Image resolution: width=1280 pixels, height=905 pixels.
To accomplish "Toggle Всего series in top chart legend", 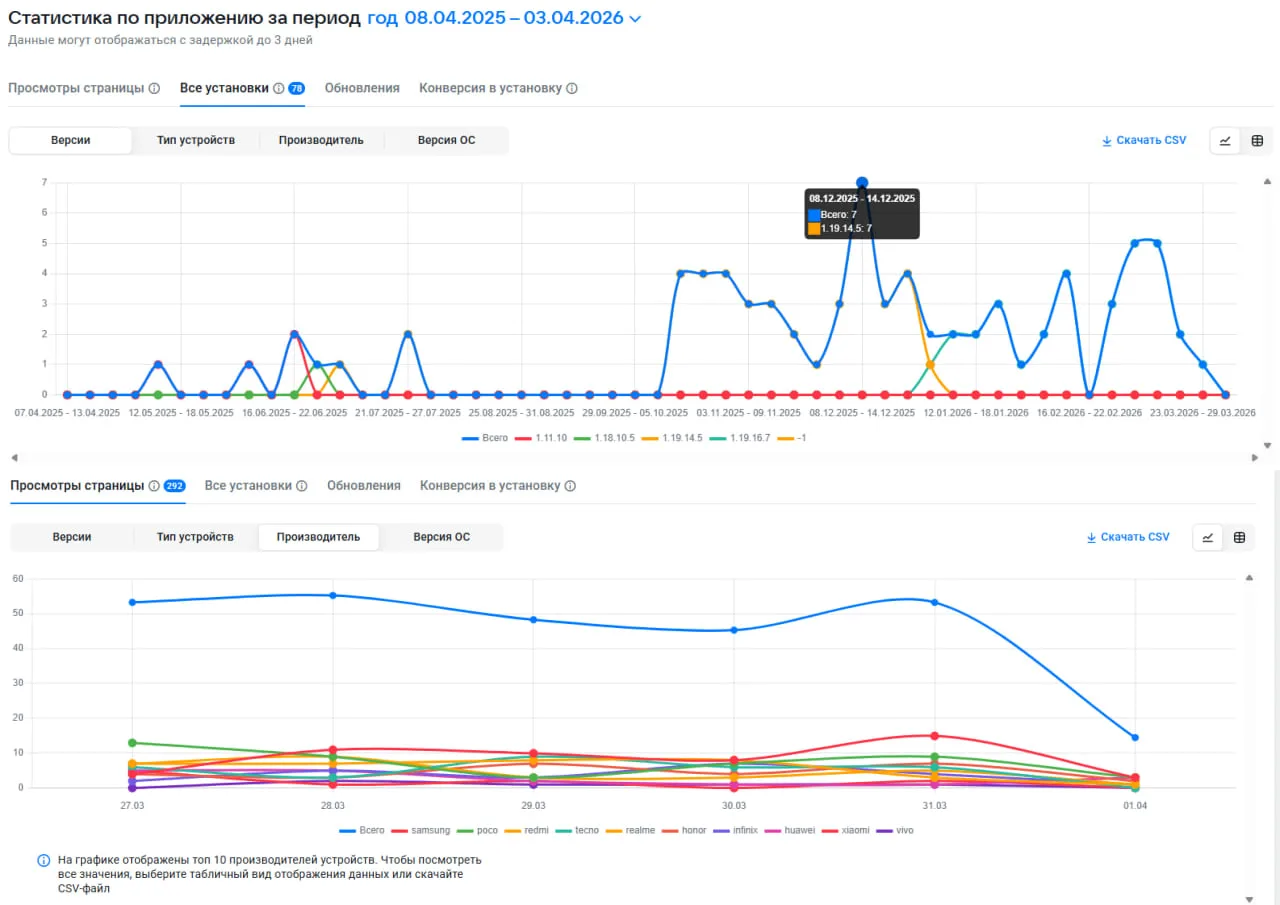I will (485, 438).
